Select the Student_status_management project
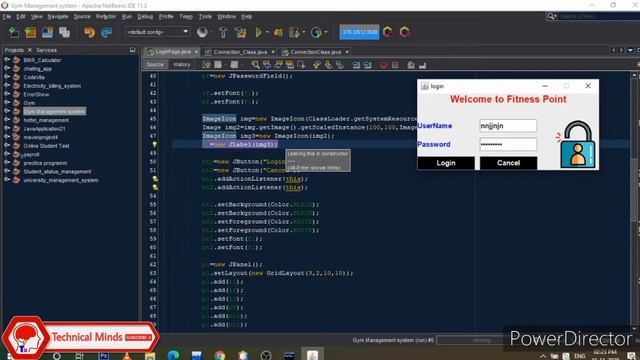640x360 pixels. tap(57, 171)
